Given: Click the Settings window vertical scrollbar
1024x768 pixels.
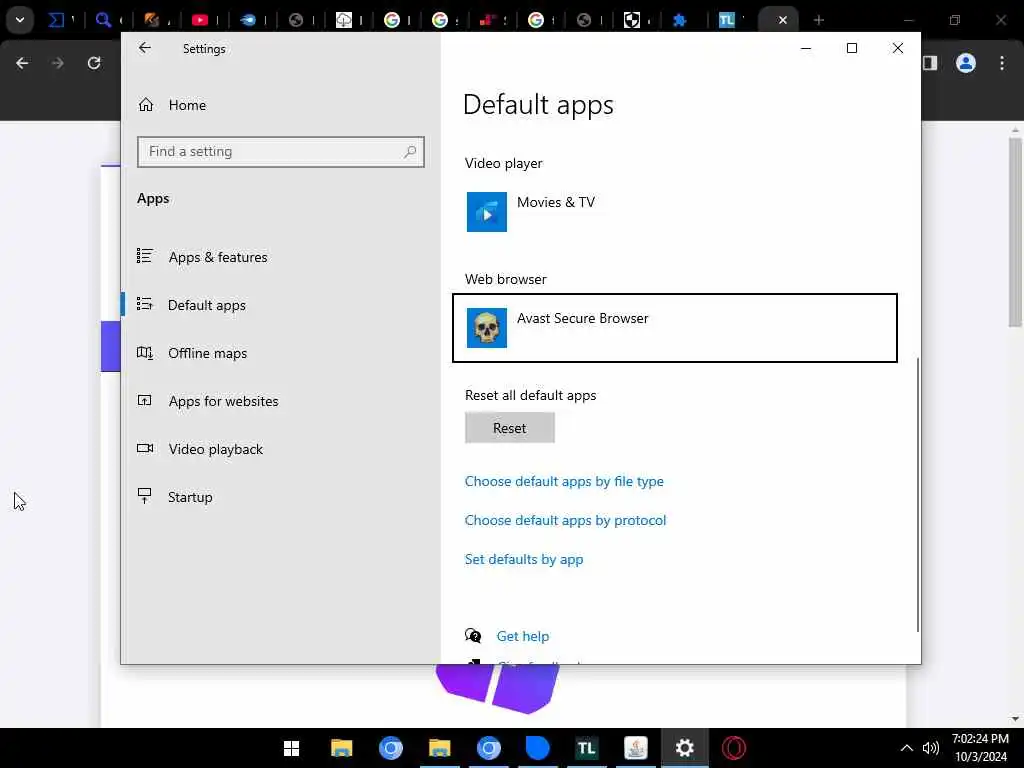Looking at the screenshot, I should 918,494.
